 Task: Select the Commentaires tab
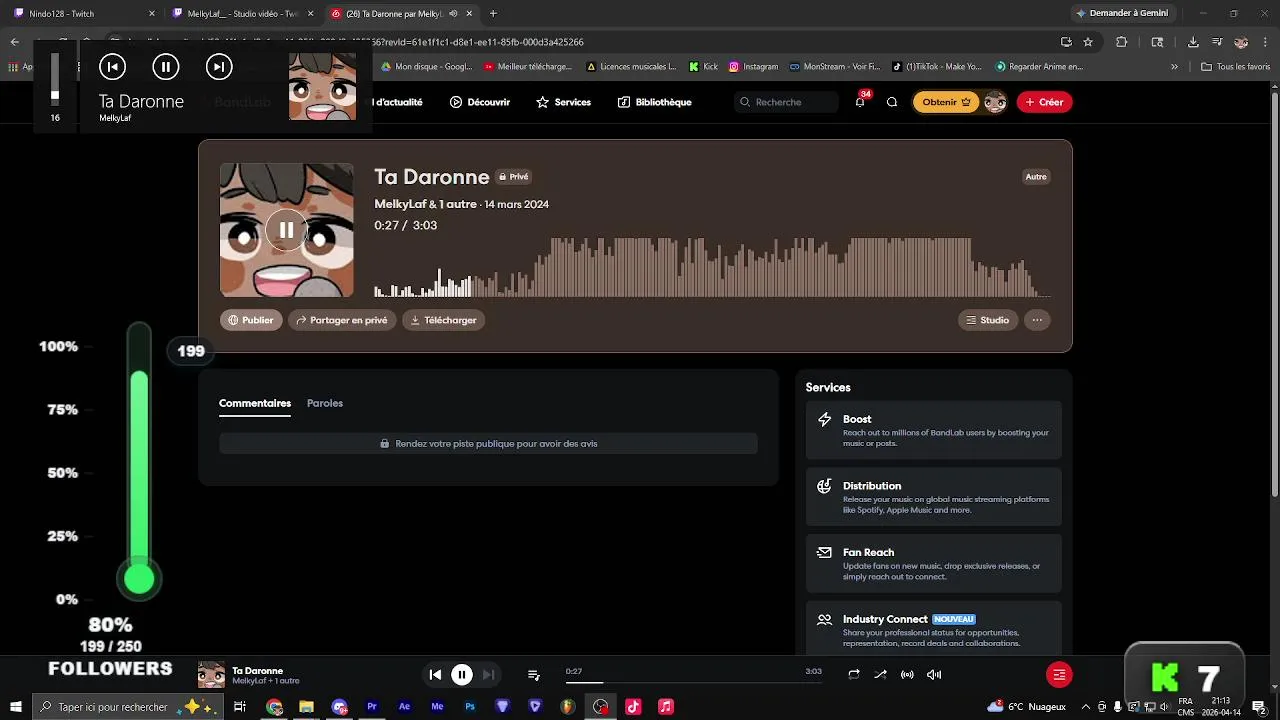(255, 403)
